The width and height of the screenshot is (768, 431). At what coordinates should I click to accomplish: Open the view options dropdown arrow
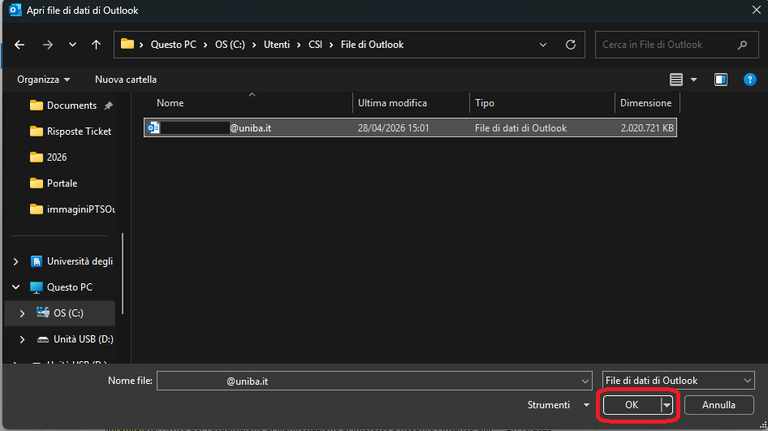click(x=694, y=79)
